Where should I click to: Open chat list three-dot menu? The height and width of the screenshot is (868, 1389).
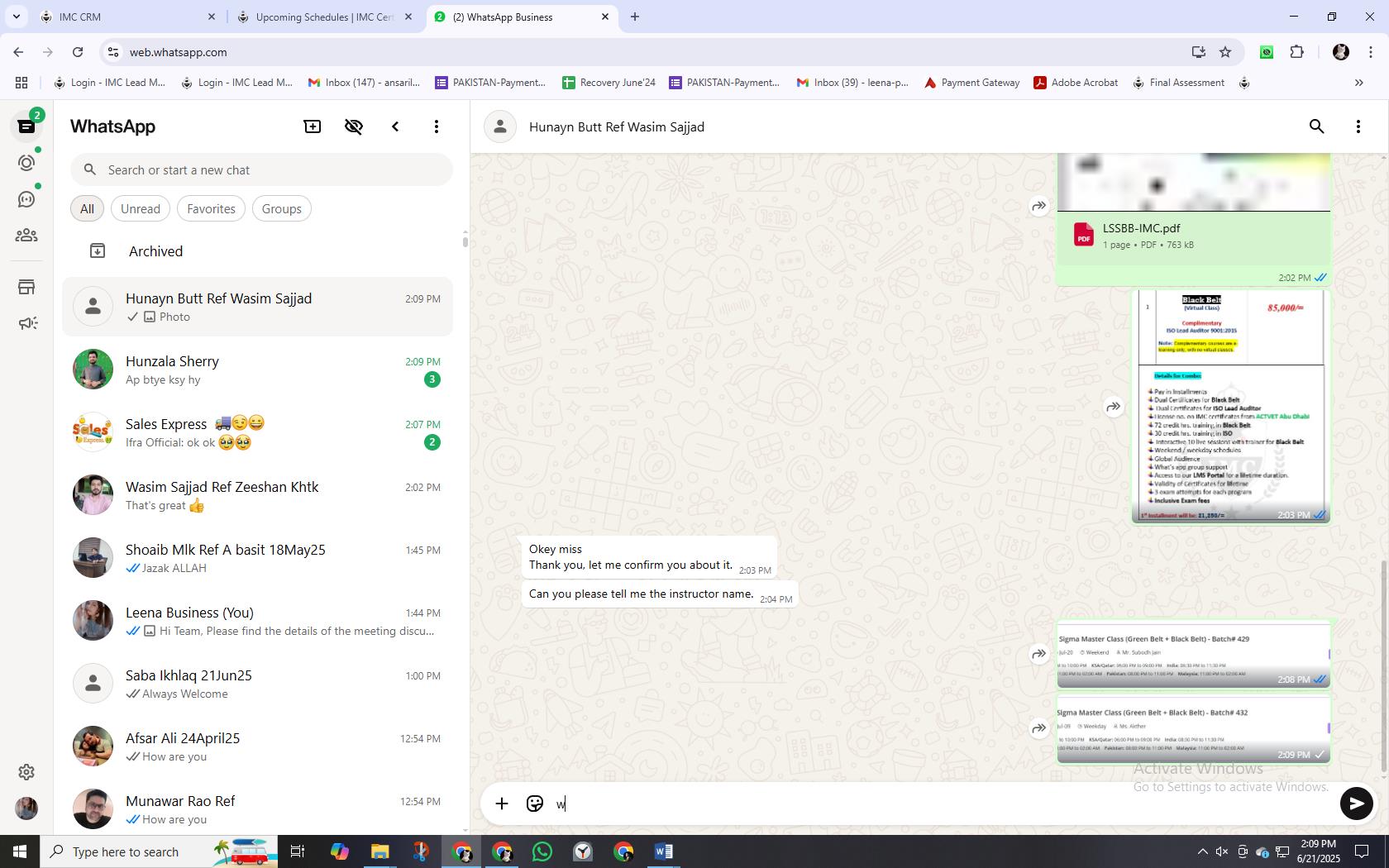point(437,126)
